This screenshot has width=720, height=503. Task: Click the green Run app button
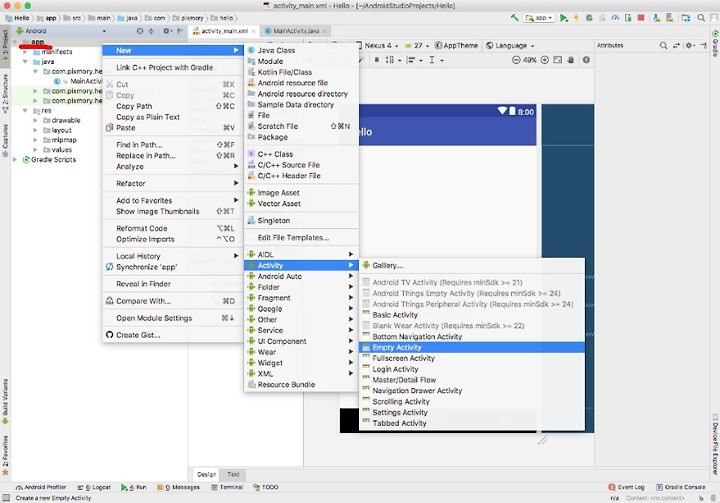point(563,18)
